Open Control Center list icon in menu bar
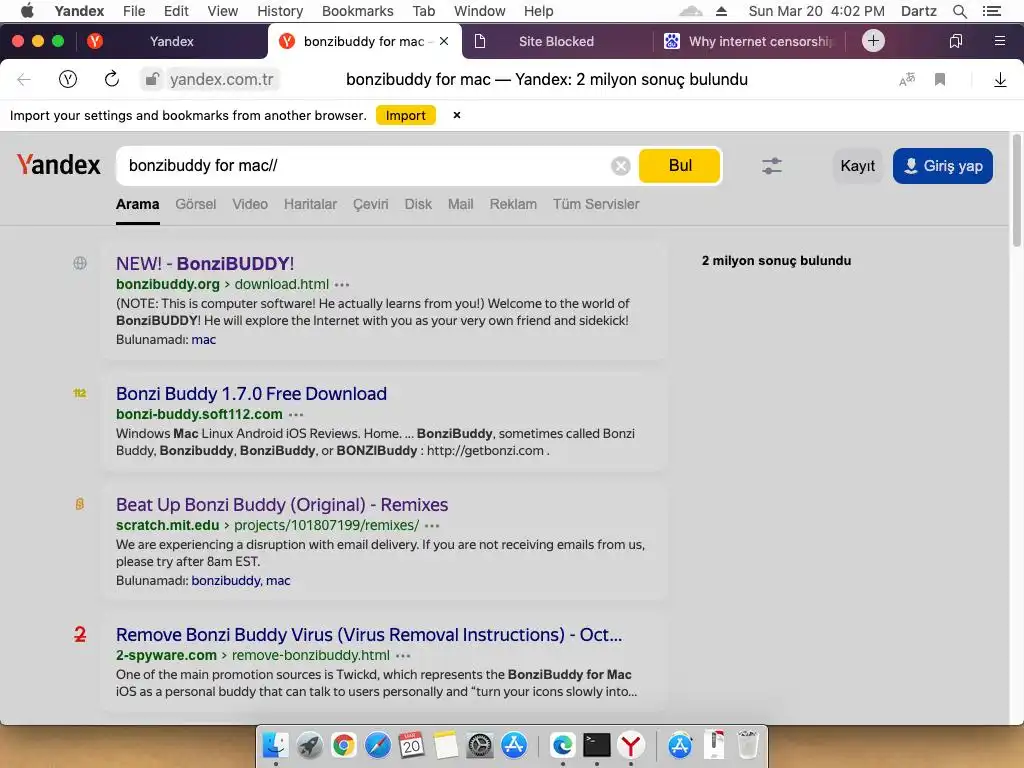Viewport: 1024px width, 768px height. pos(991,11)
